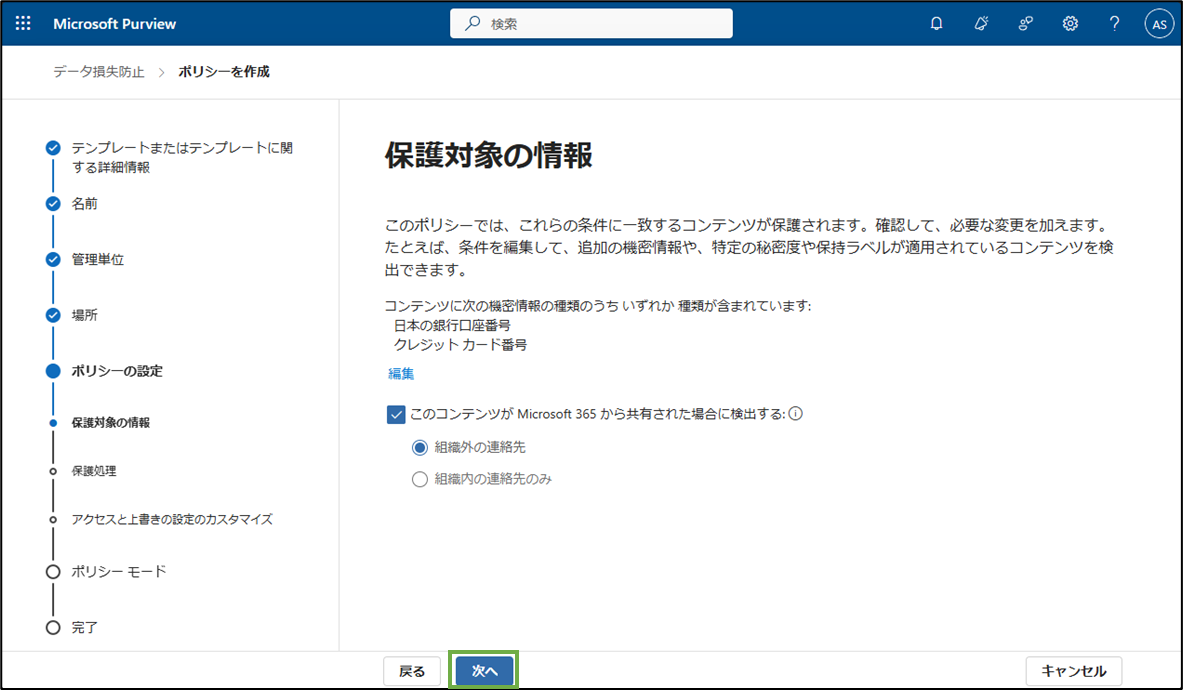Screen dimensions: 1183x690
Task: Click the 保護対象の情報 page heading
Action: (489, 155)
